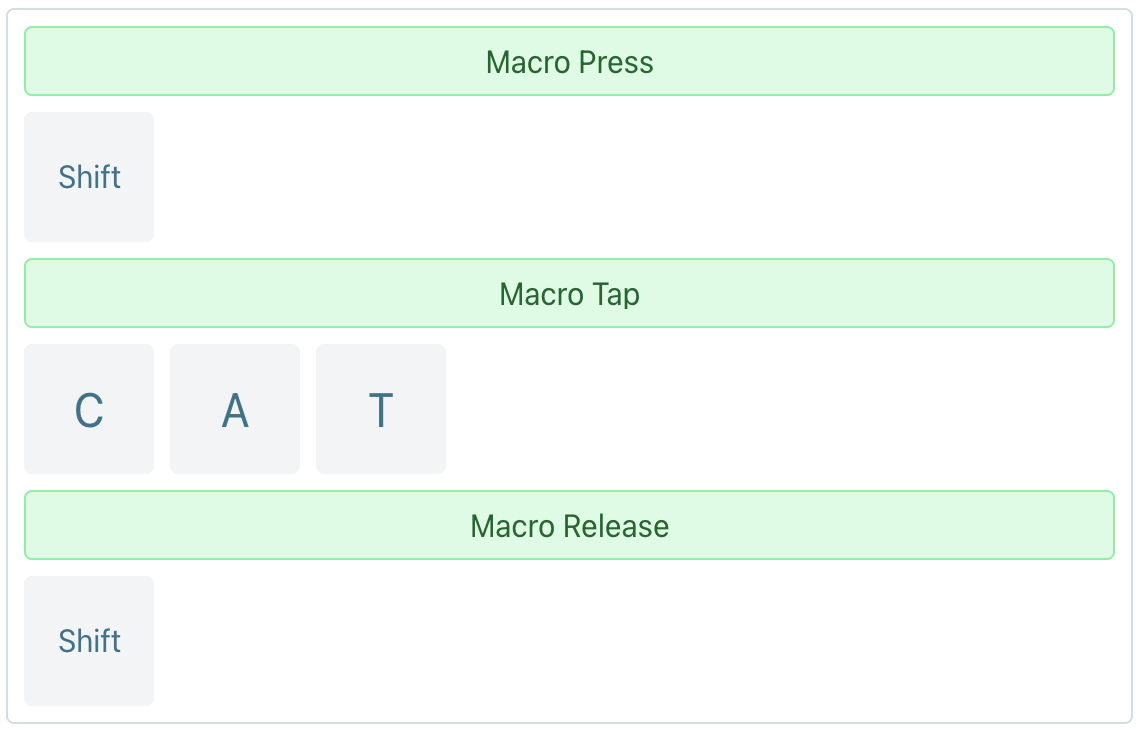
Task: Toggle the Shift modifier in Macro Press
Action: point(89,177)
